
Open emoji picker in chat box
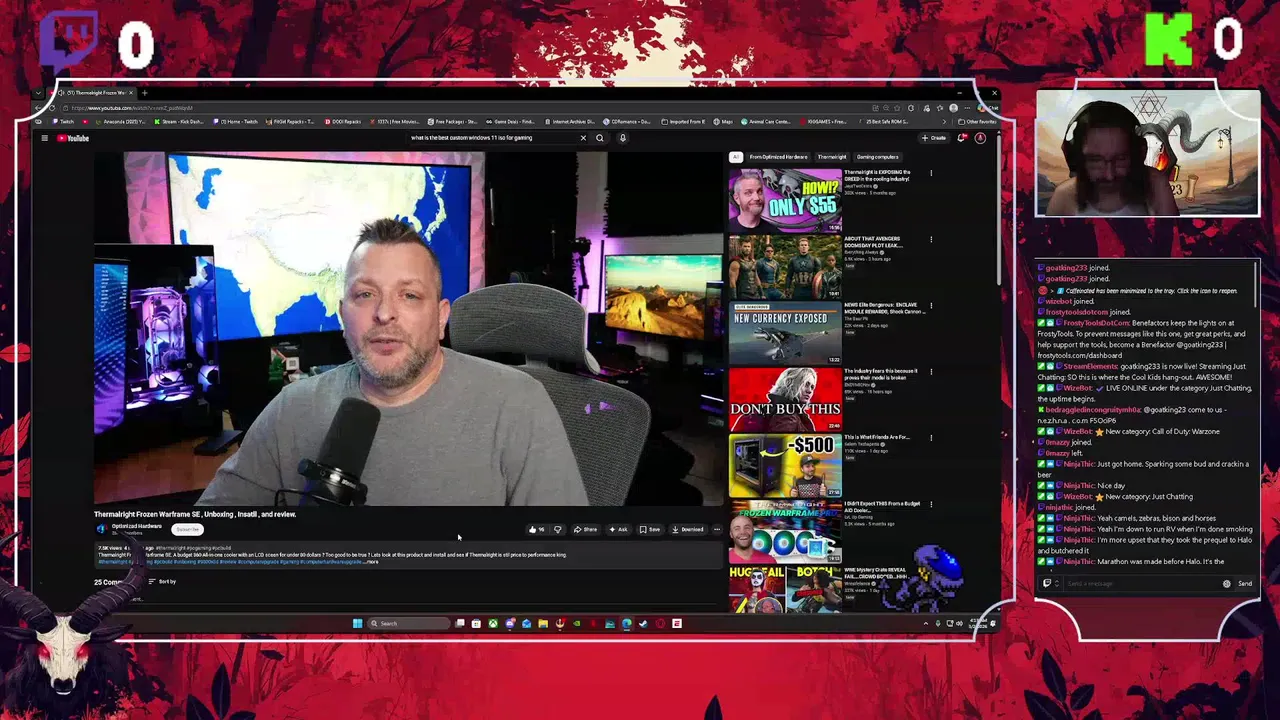coord(1227,583)
